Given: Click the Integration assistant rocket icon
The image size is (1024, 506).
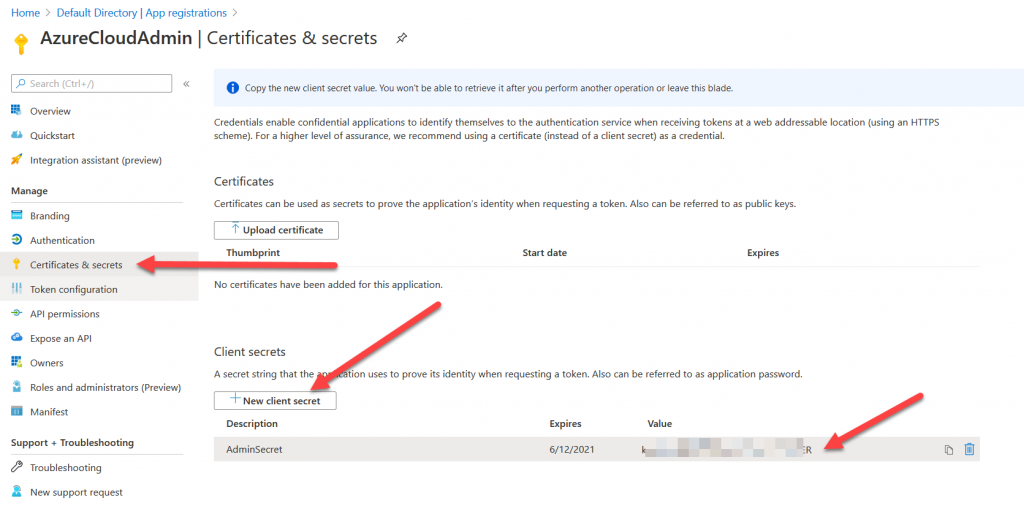Looking at the screenshot, I should click(x=17, y=160).
